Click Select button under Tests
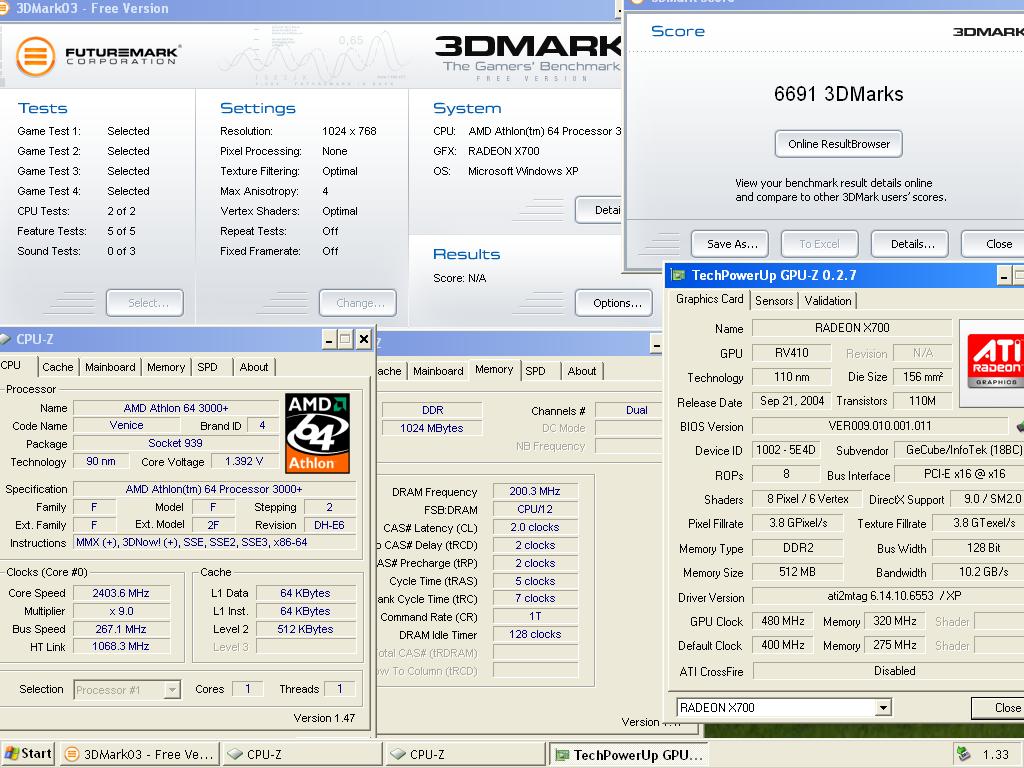 pyautogui.click(x=145, y=303)
